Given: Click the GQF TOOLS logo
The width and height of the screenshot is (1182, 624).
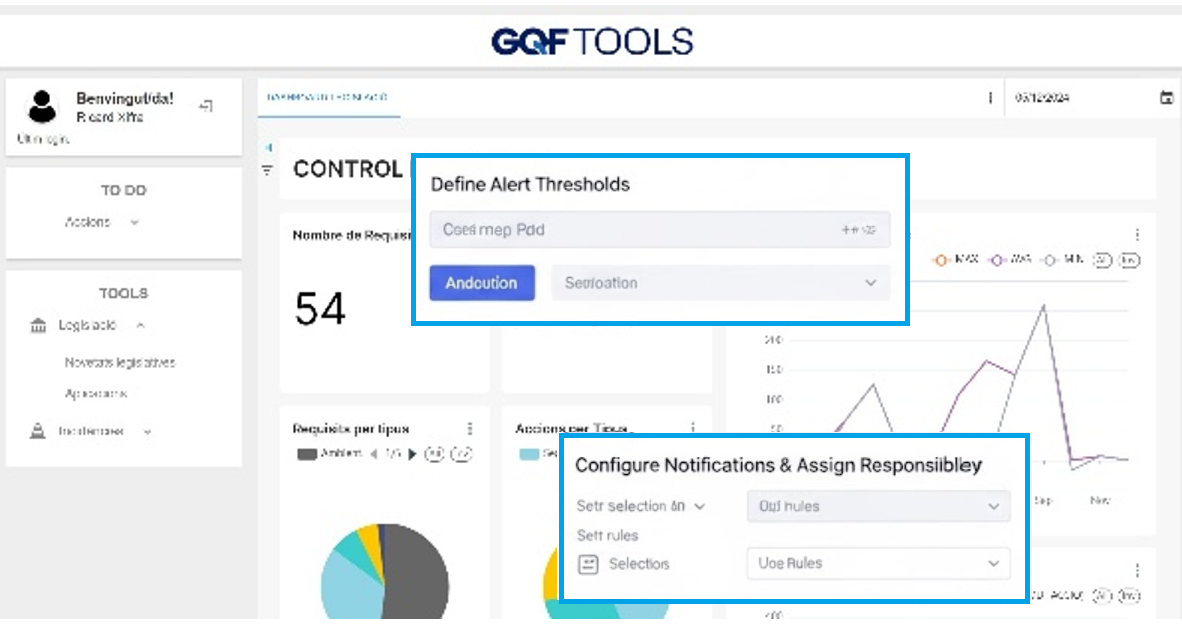Looking at the screenshot, I should pyautogui.click(x=592, y=41).
